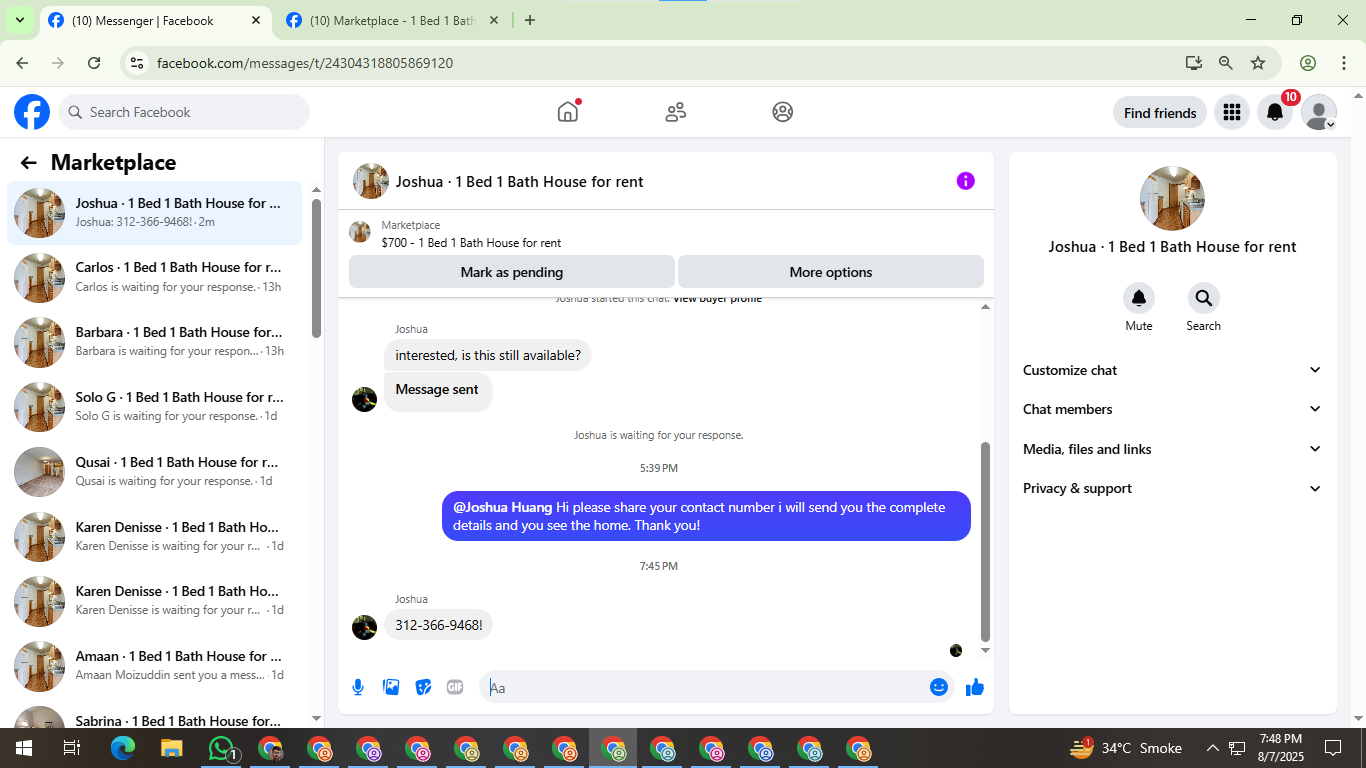View site information icon left of URL
1366x768 pixels.
138,63
